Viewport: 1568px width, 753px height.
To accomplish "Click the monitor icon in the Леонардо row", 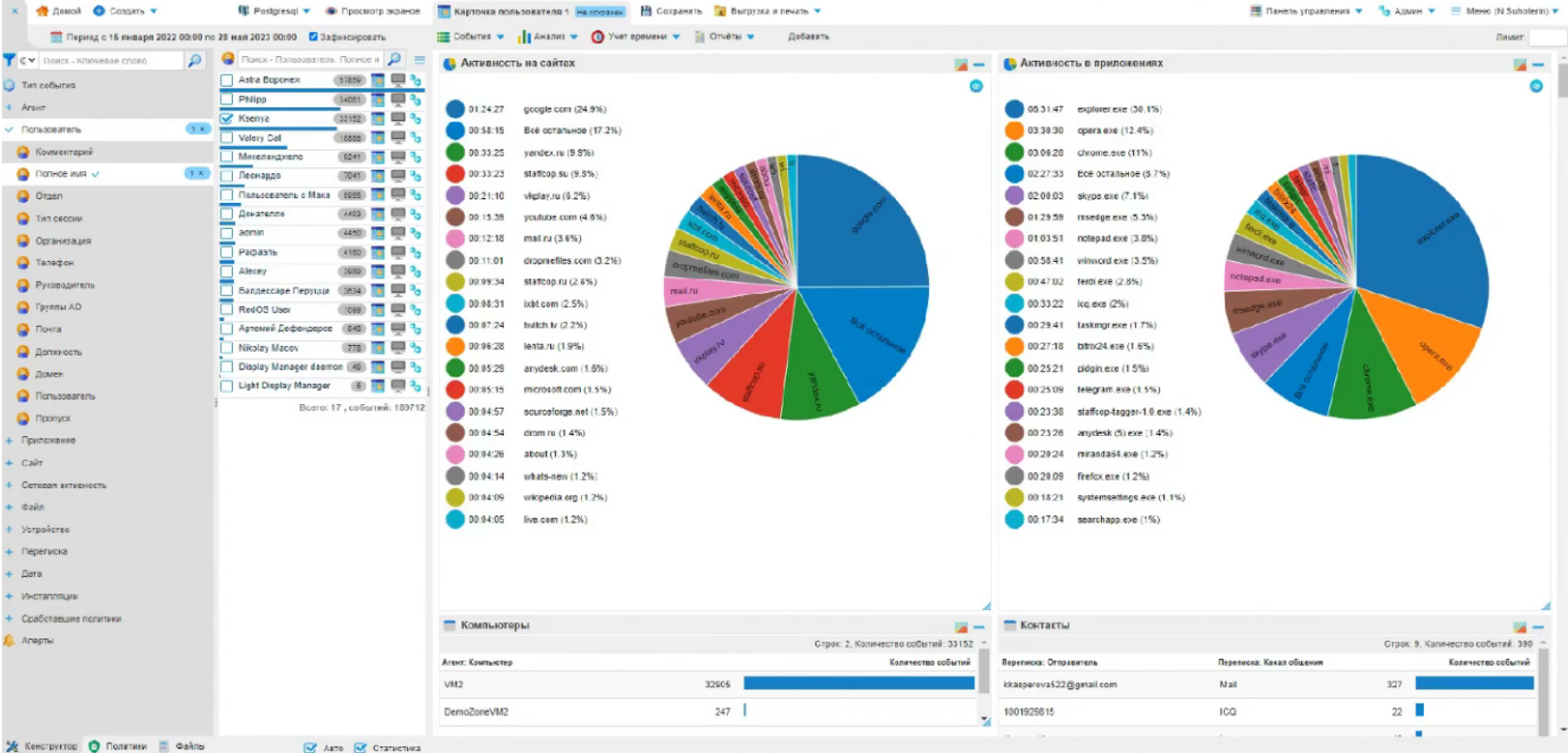I will tap(397, 175).
